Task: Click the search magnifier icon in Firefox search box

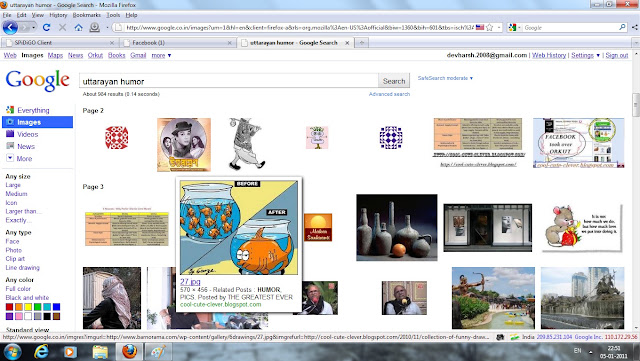Action: pos(622,27)
